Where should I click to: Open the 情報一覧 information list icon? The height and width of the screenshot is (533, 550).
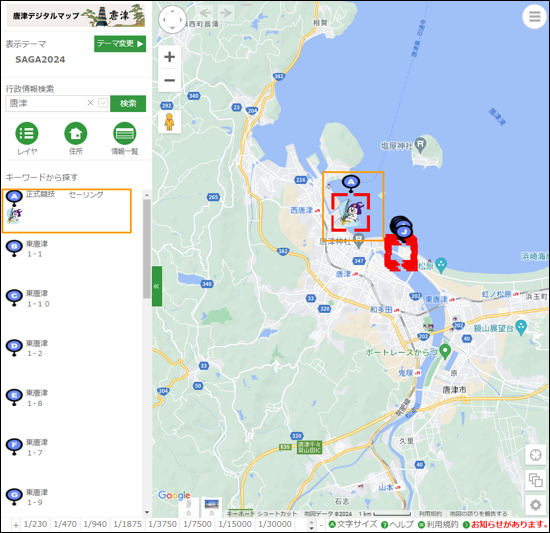(x=125, y=134)
